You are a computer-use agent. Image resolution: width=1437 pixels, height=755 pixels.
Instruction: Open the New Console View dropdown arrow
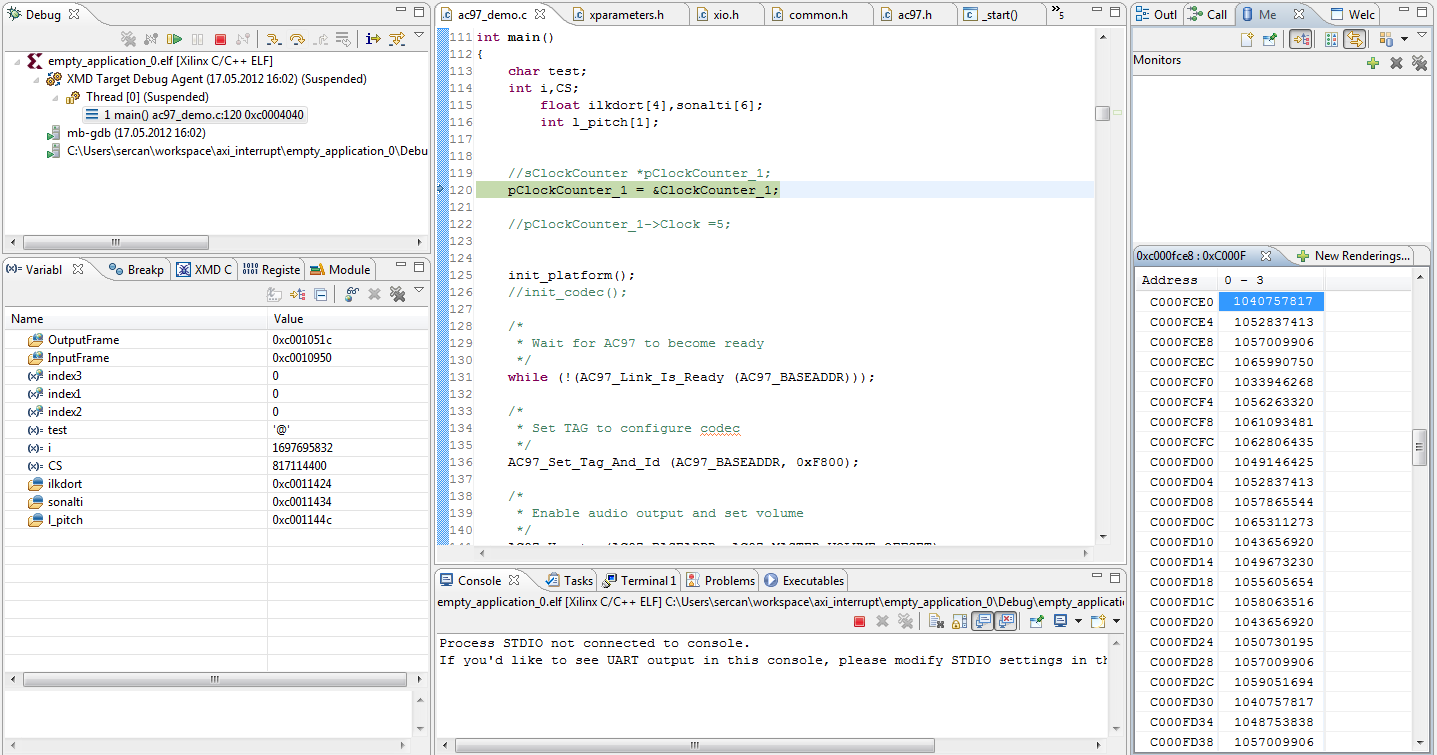tap(1116, 621)
